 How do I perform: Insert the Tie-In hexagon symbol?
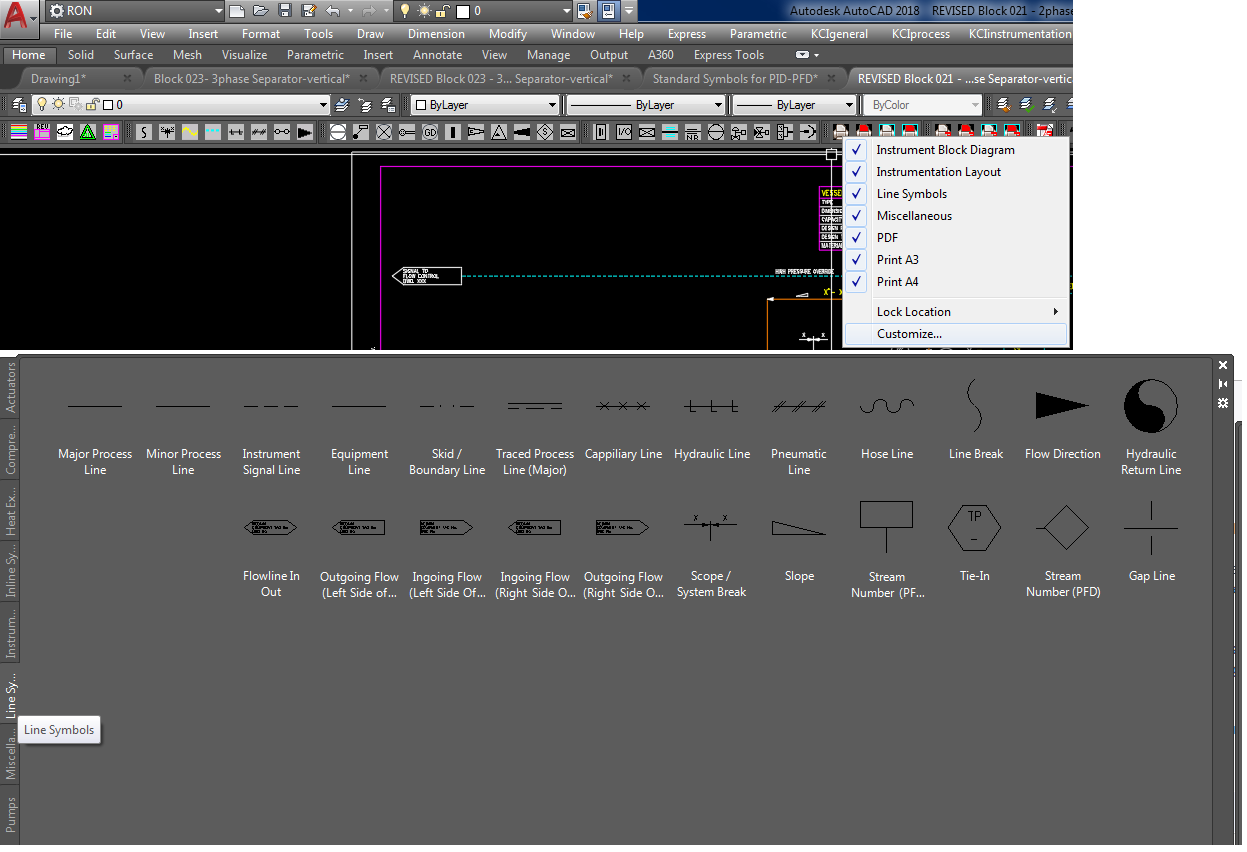[974, 527]
